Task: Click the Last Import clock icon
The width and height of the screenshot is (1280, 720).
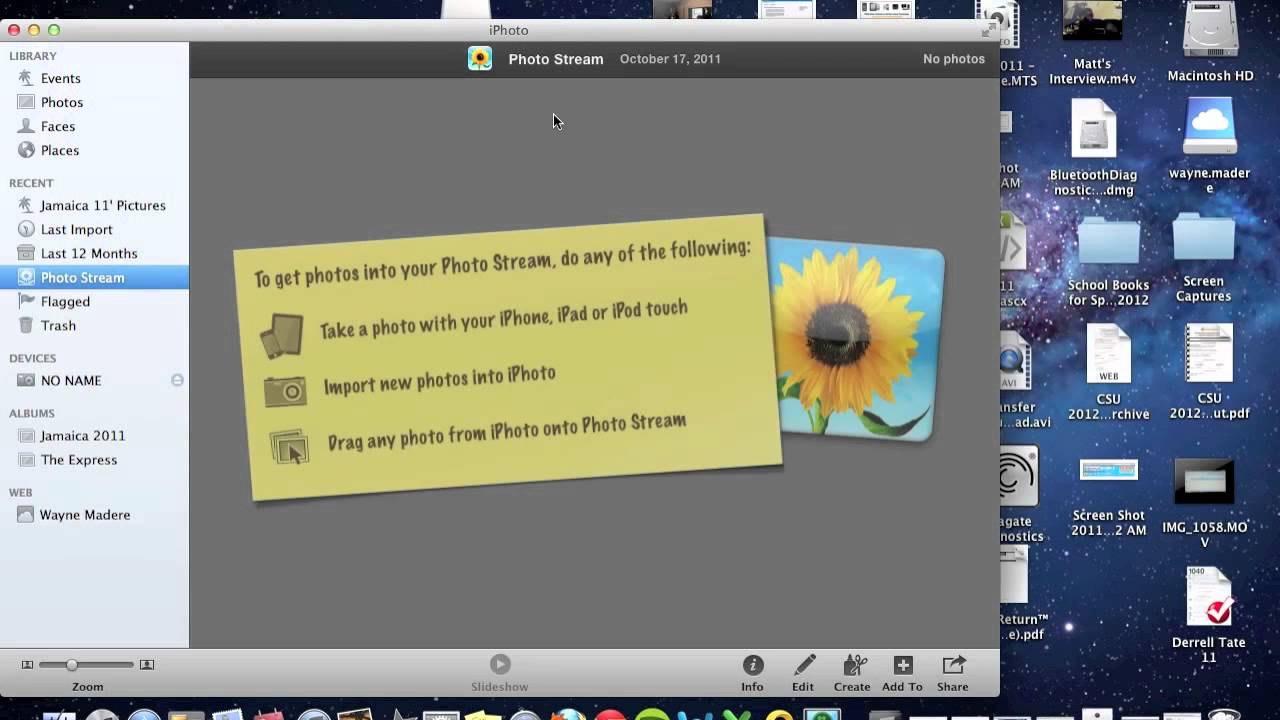Action: 26,229
